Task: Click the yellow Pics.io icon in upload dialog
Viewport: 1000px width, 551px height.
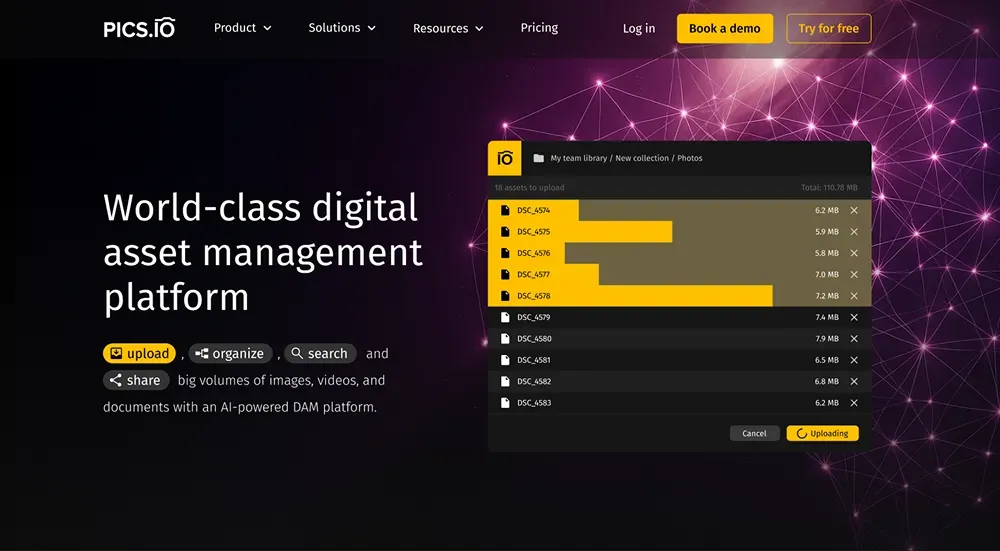Action: point(504,158)
